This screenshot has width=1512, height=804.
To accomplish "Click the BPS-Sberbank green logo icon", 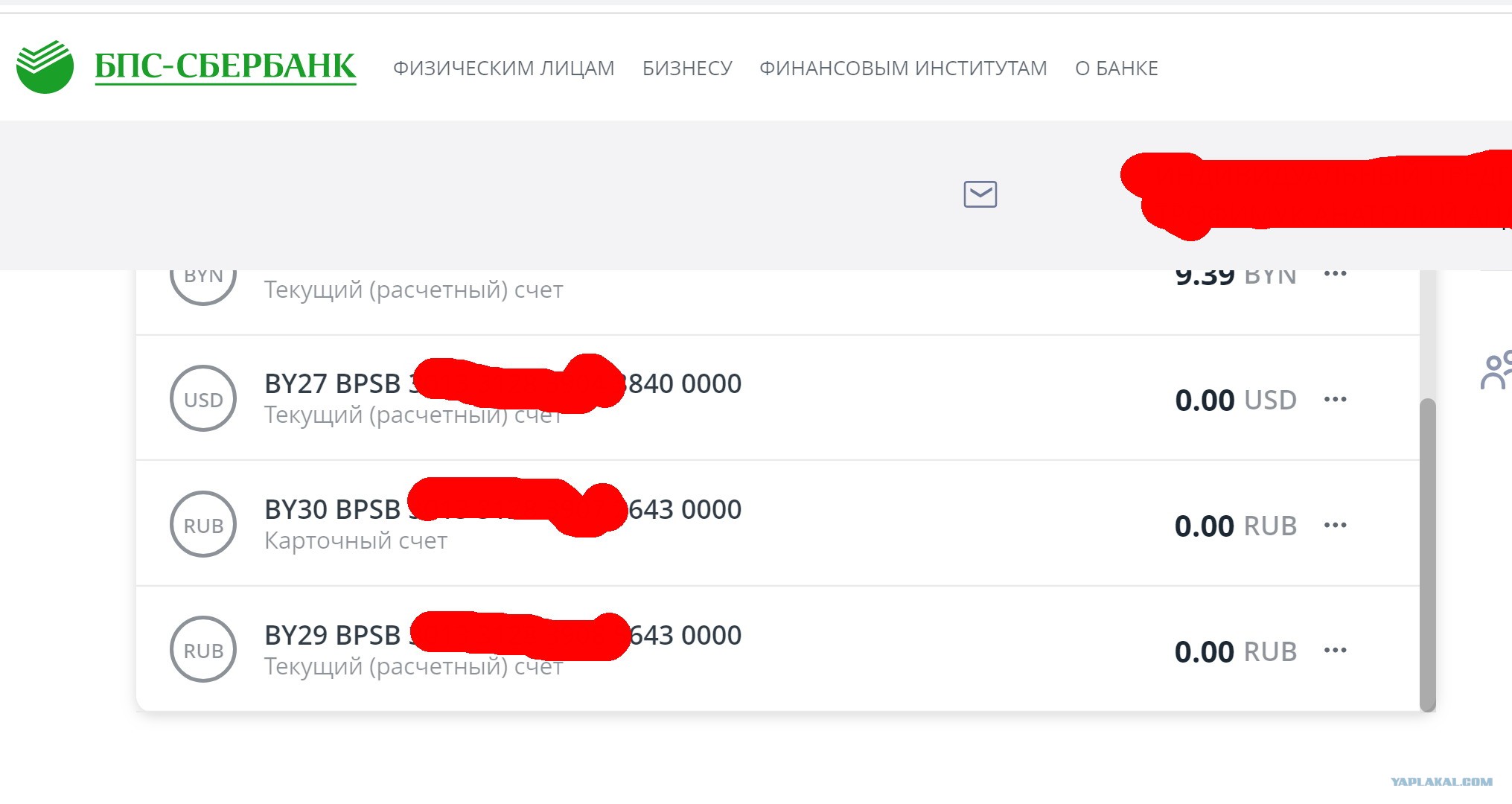I will (45, 67).
